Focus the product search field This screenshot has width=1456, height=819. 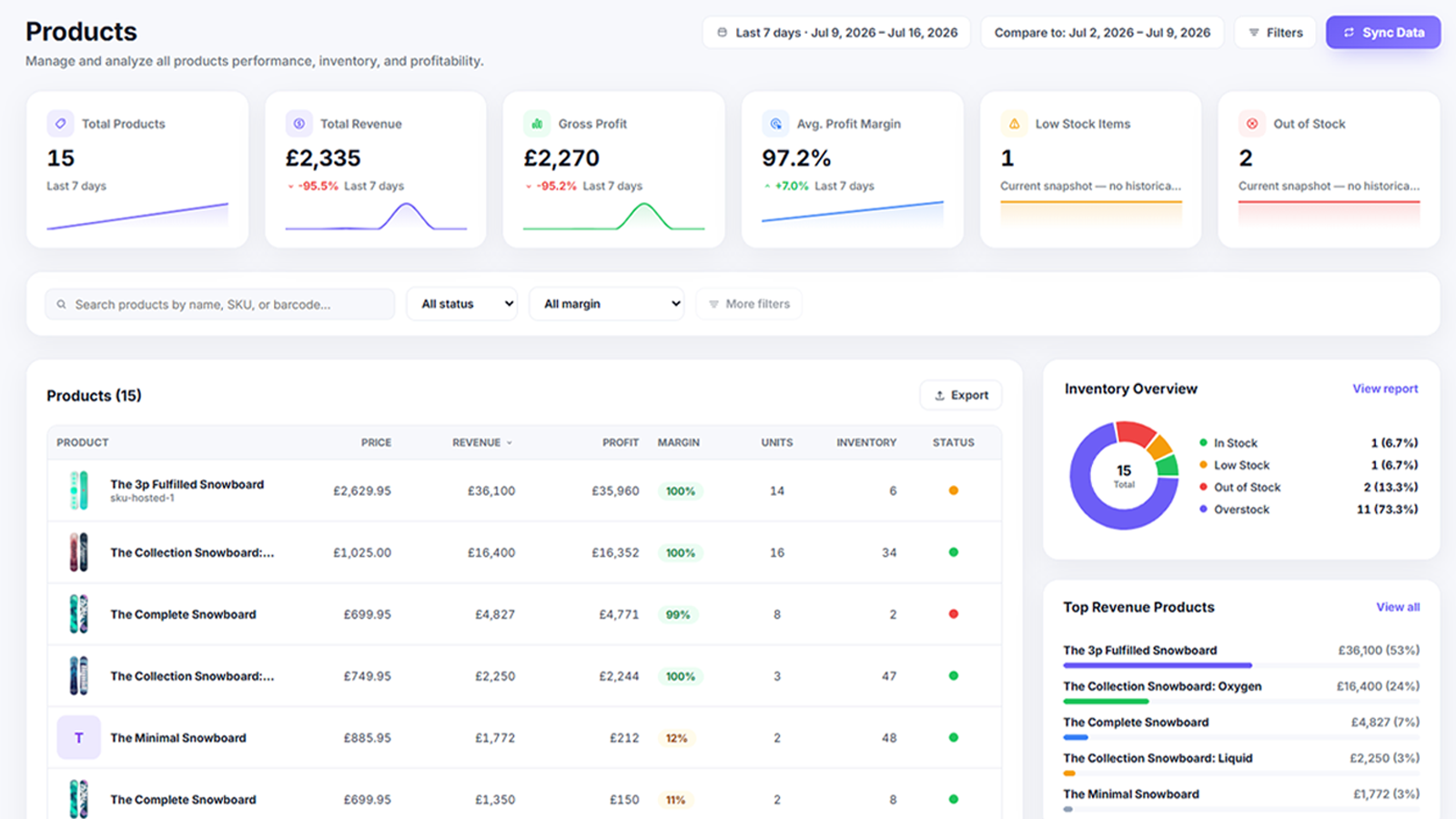pyautogui.click(x=220, y=304)
